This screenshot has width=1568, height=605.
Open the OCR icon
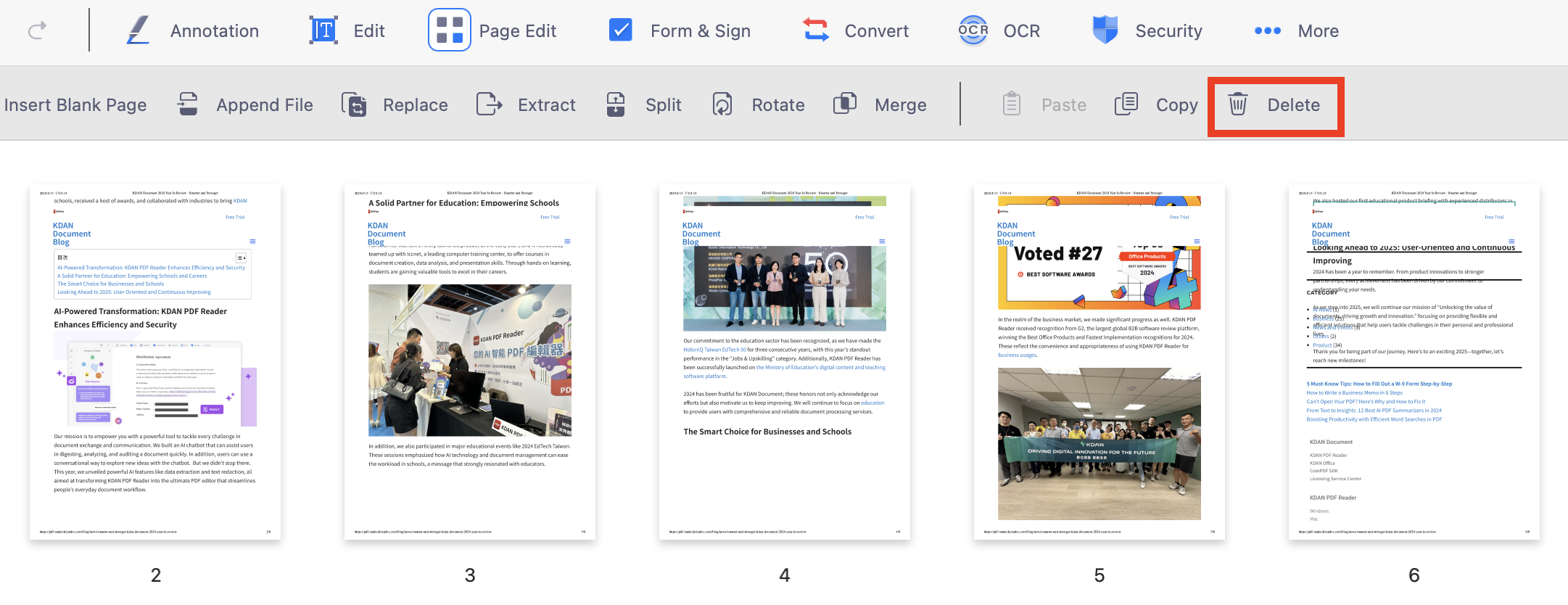(973, 30)
